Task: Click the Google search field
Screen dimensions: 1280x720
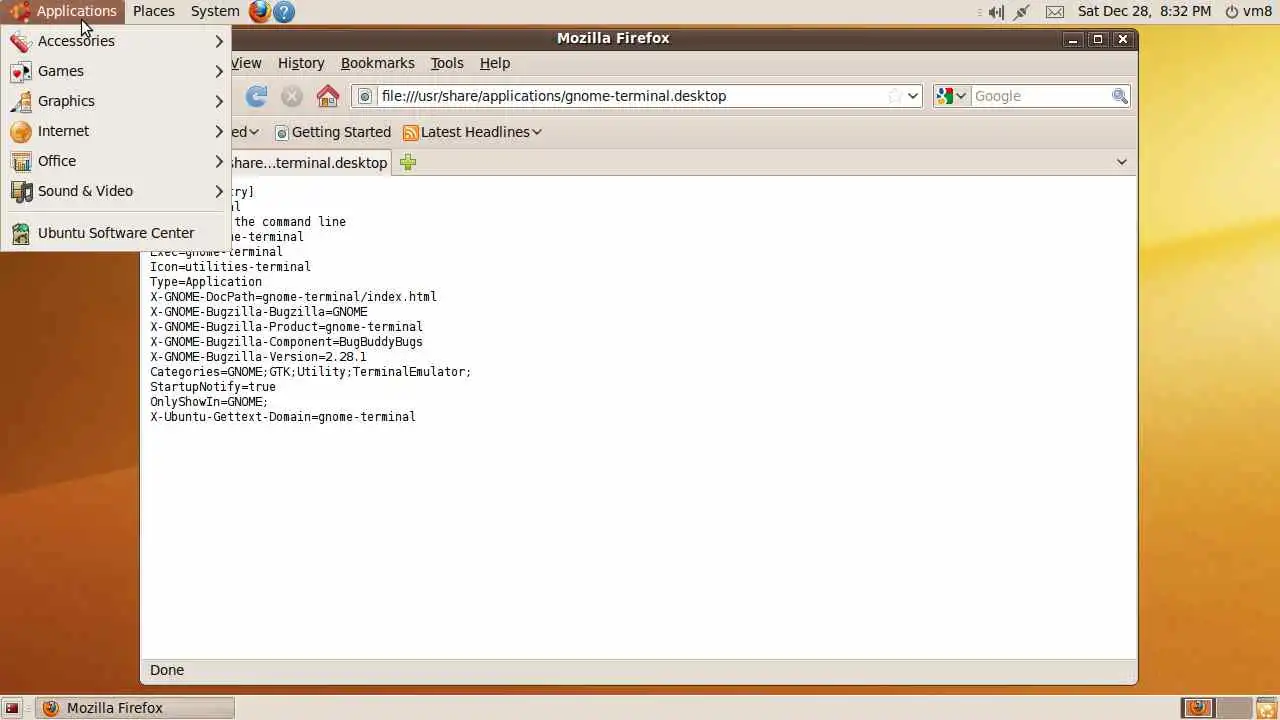Action: [x=1040, y=96]
